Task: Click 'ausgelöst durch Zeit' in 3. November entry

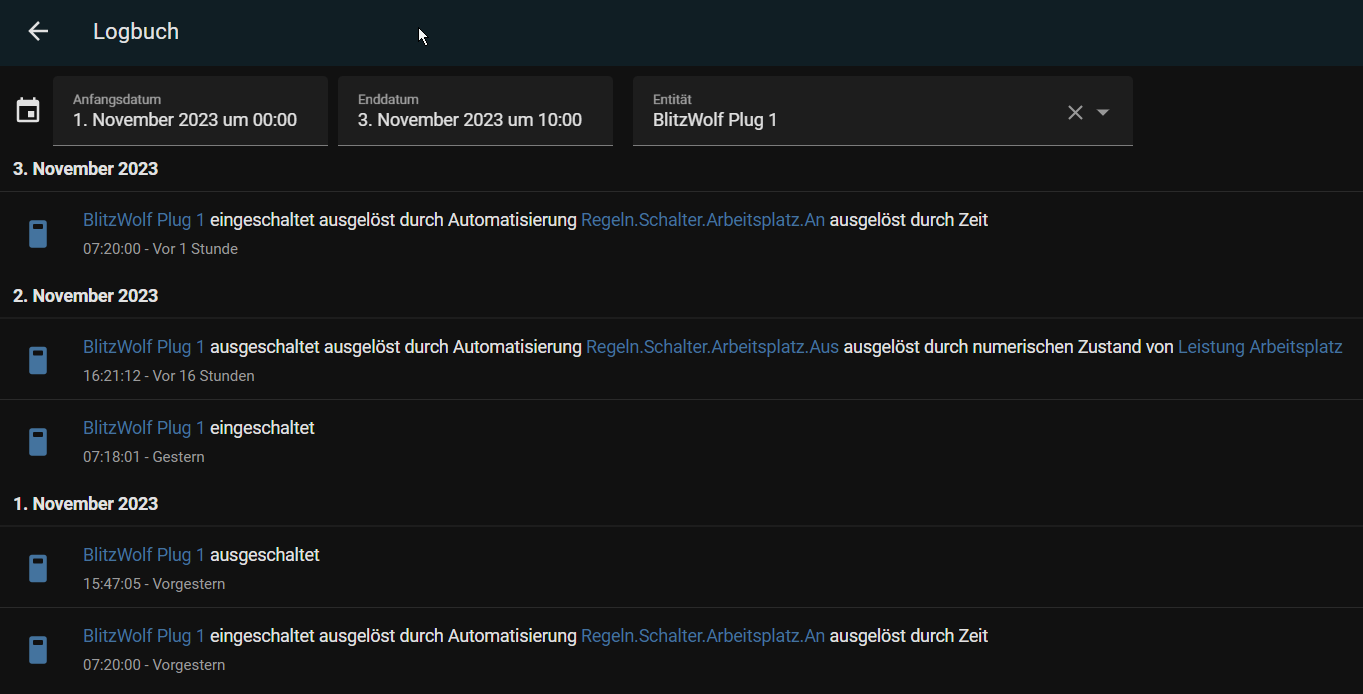Action: coord(909,220)
